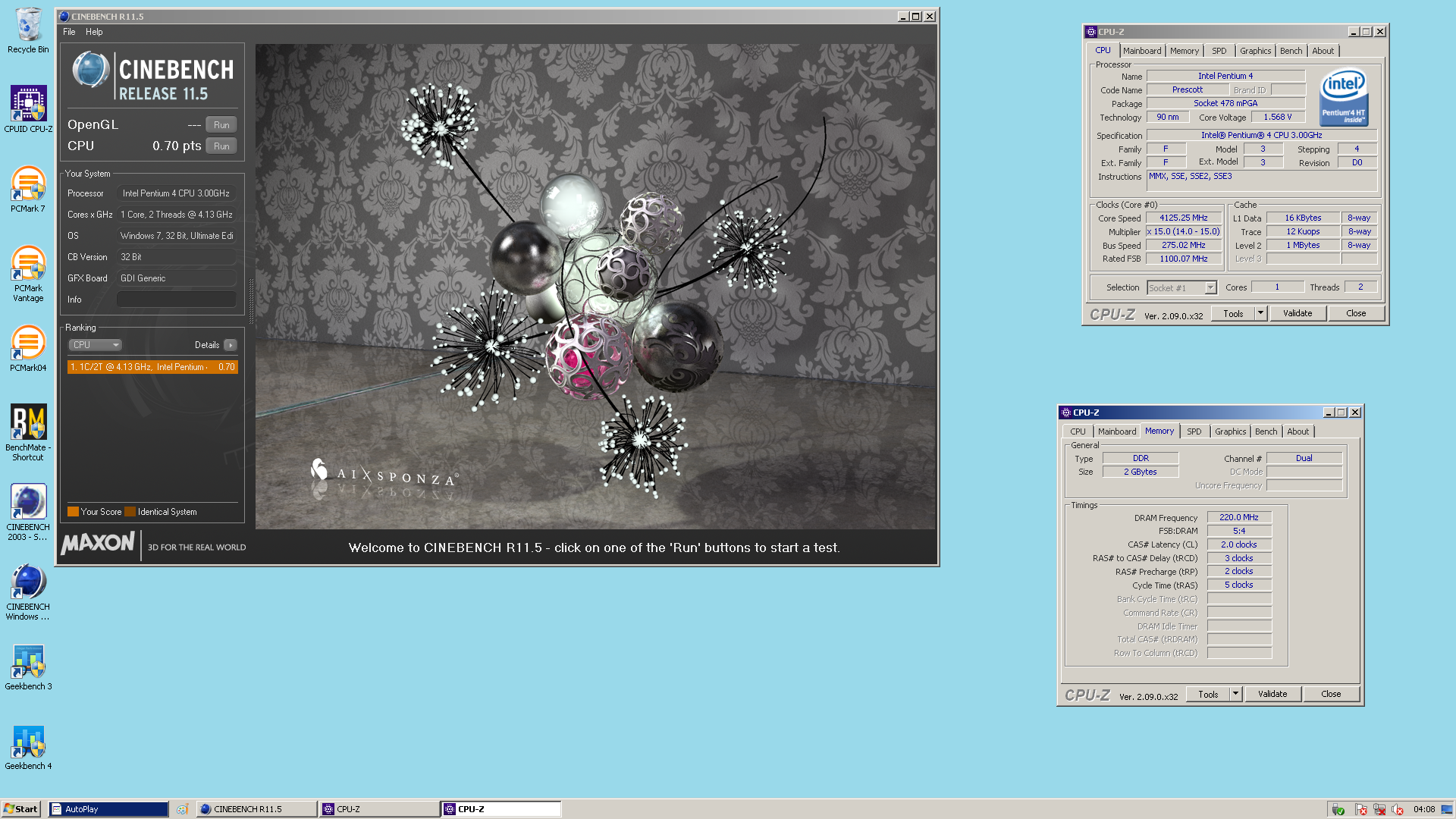Click Validate in the lower CPU-Z window
The height and width of the screenshot is (819, 1456).
coord(1272,694)
